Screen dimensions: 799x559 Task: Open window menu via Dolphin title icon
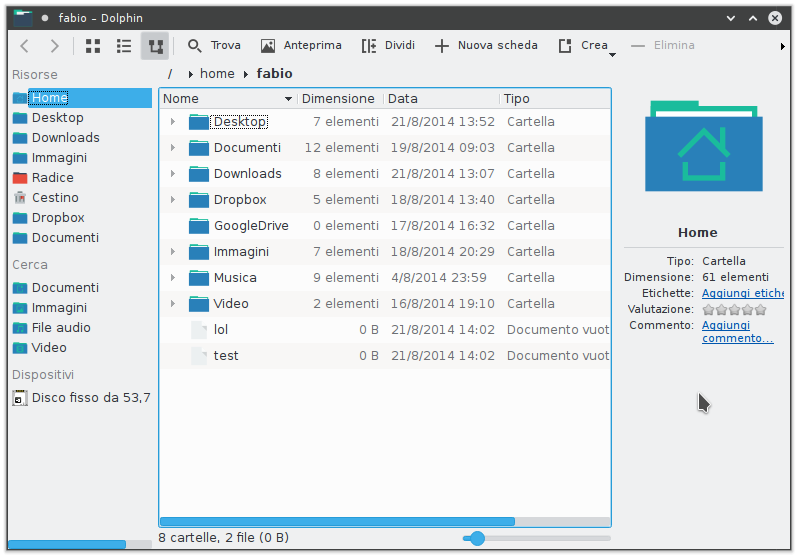(23, 18)
